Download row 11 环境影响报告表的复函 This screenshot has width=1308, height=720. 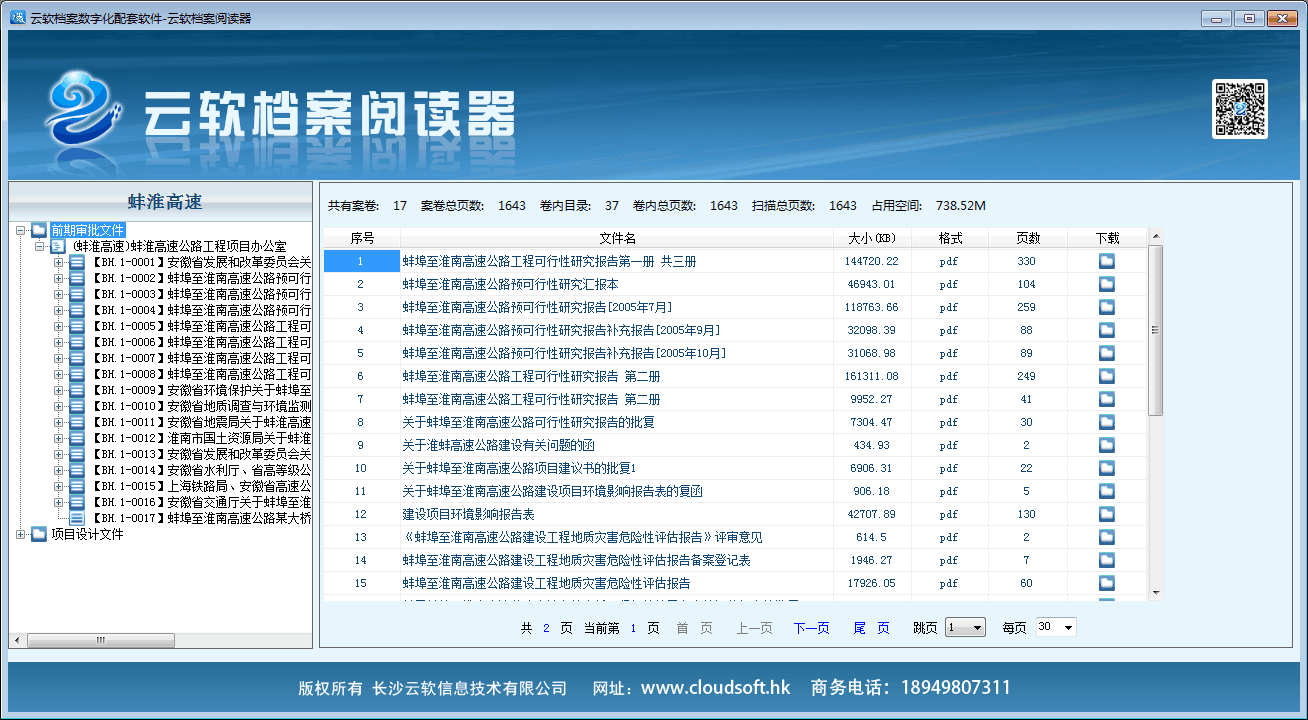1106,491
